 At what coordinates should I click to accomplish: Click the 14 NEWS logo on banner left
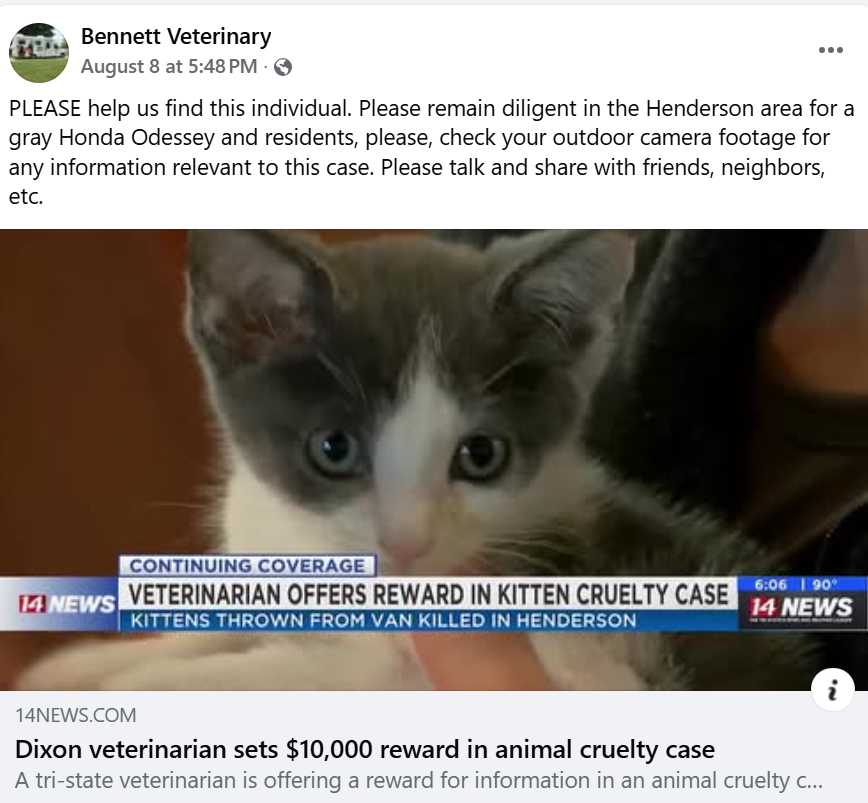point(66,604)
